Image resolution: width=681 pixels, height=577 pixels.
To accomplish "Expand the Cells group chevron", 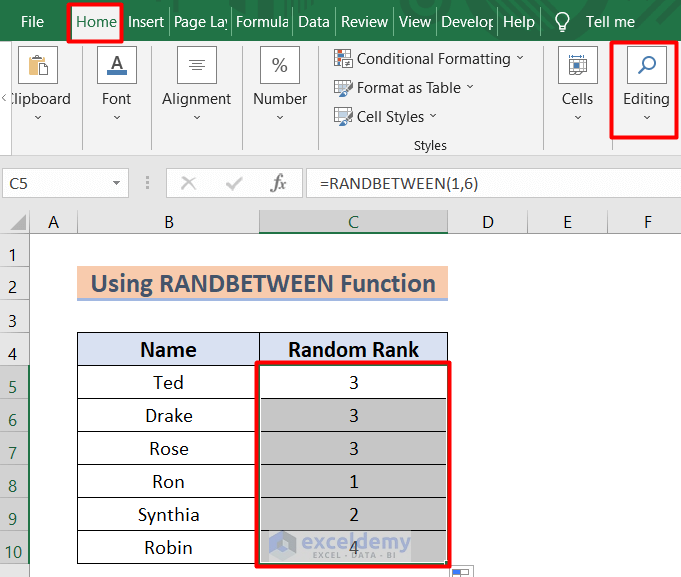I will [x=578, y=117].
